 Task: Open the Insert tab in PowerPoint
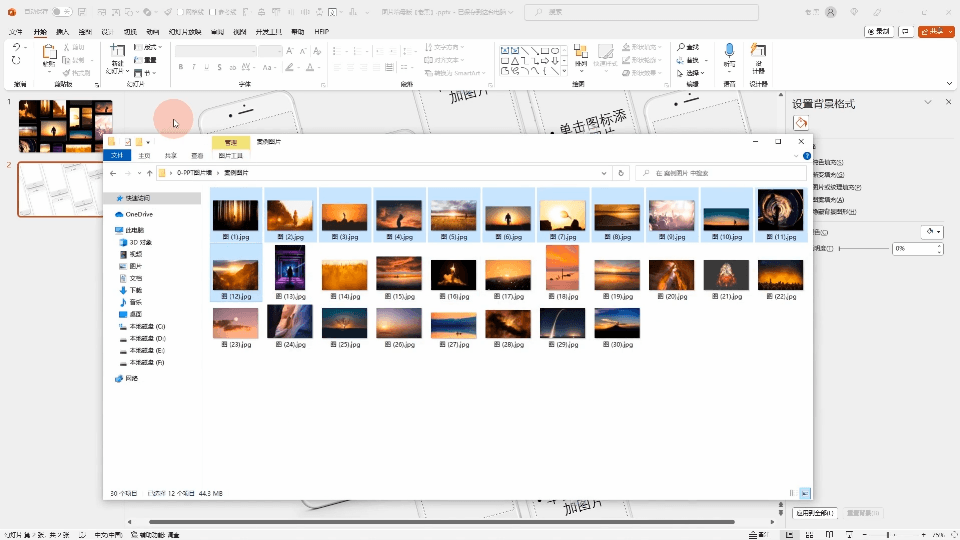pyautogui.click(x=62, y=32)
